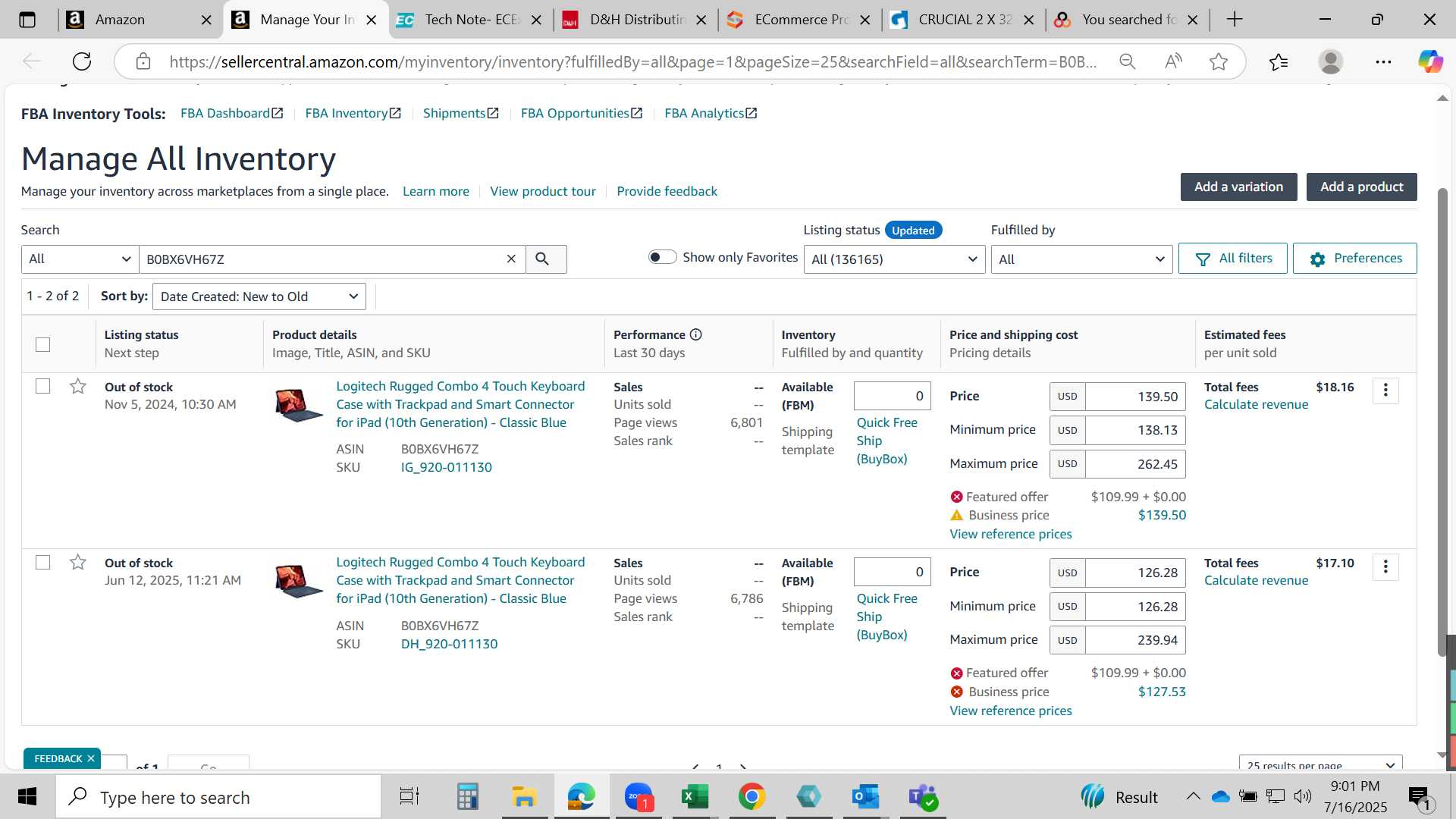The width and height of the screenshot is (1456, 819).
Task: Open Chrome from the taskbar
Action: (752, 797)
